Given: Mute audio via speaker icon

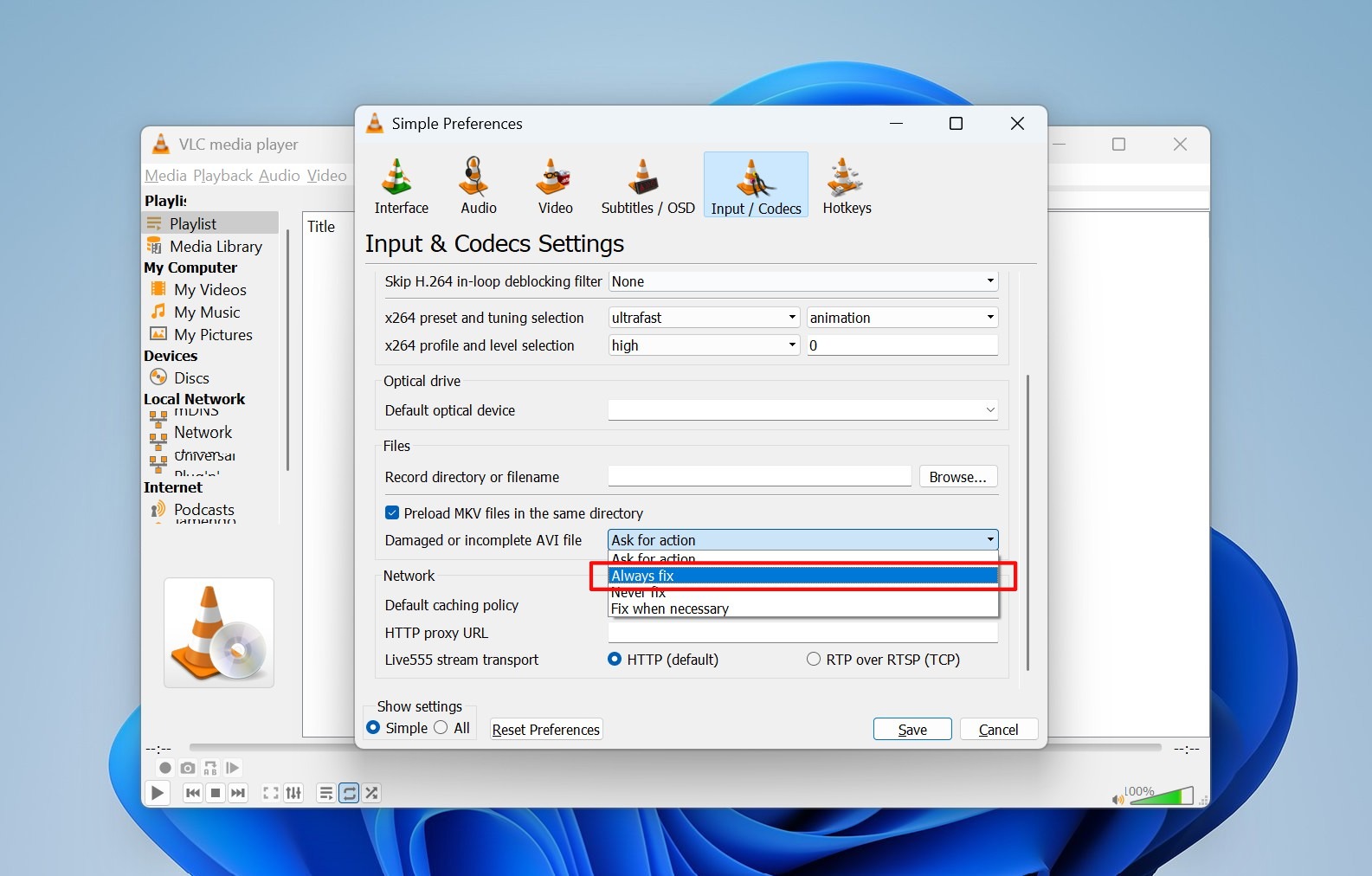Looking at the screenshot, I should click(x=1118, y=799).
